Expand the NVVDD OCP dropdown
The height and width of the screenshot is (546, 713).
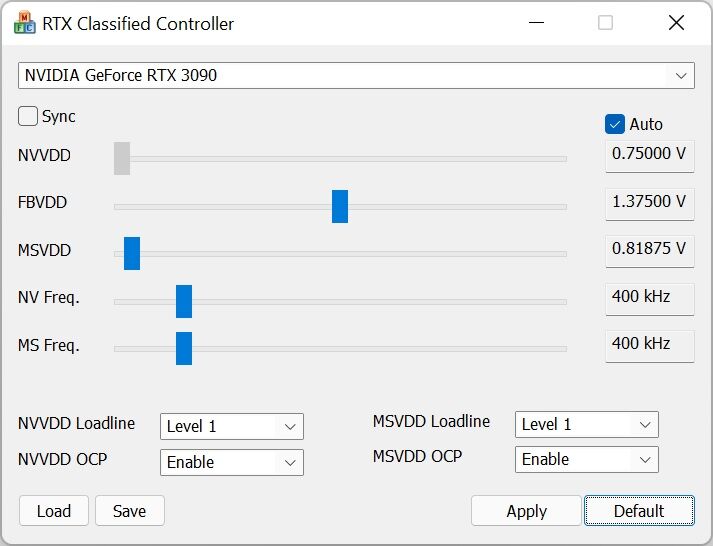(x=232, y=462)
